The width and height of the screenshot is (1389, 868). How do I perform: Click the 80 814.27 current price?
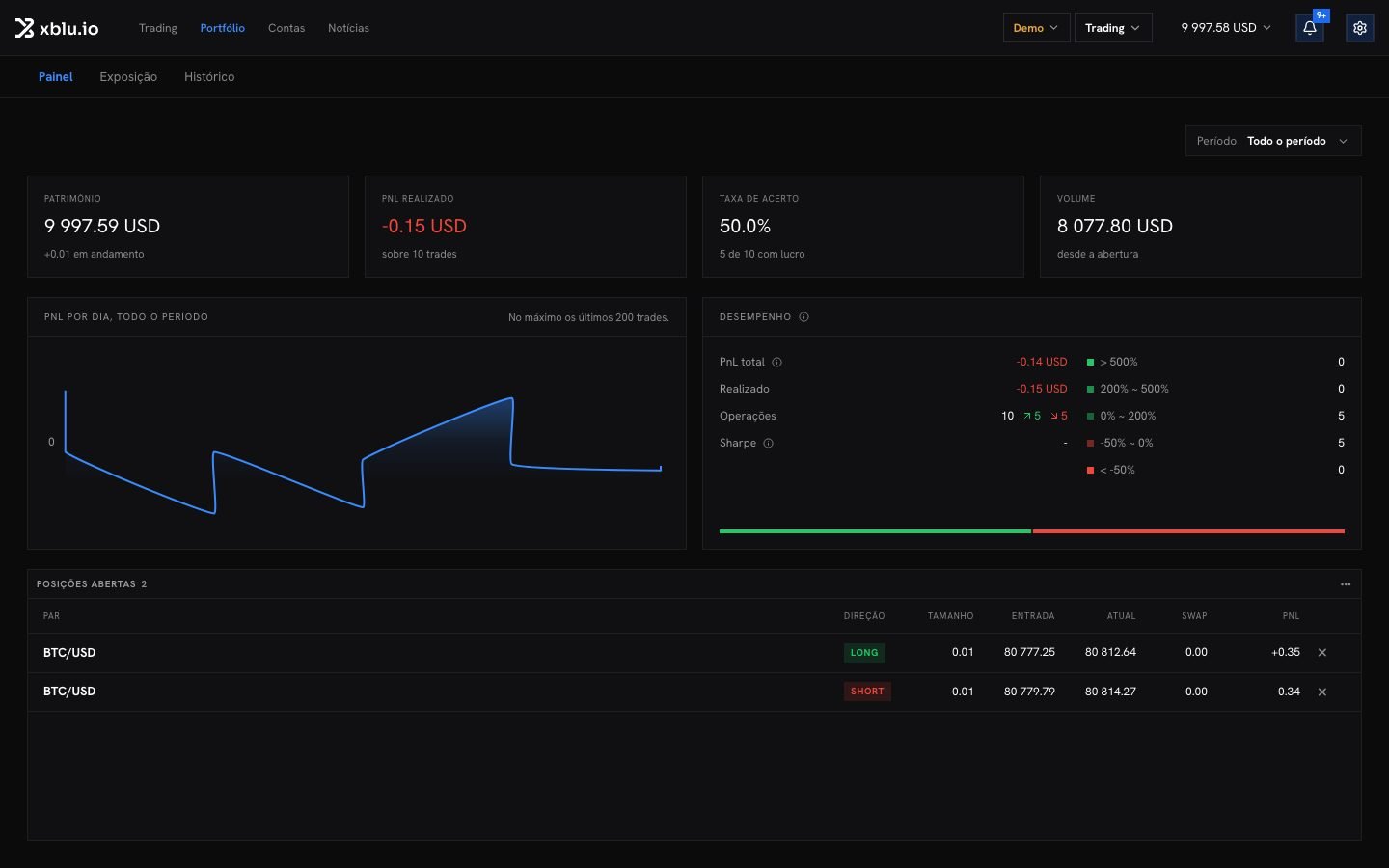pyautogui.click(x=1110, y=692)
